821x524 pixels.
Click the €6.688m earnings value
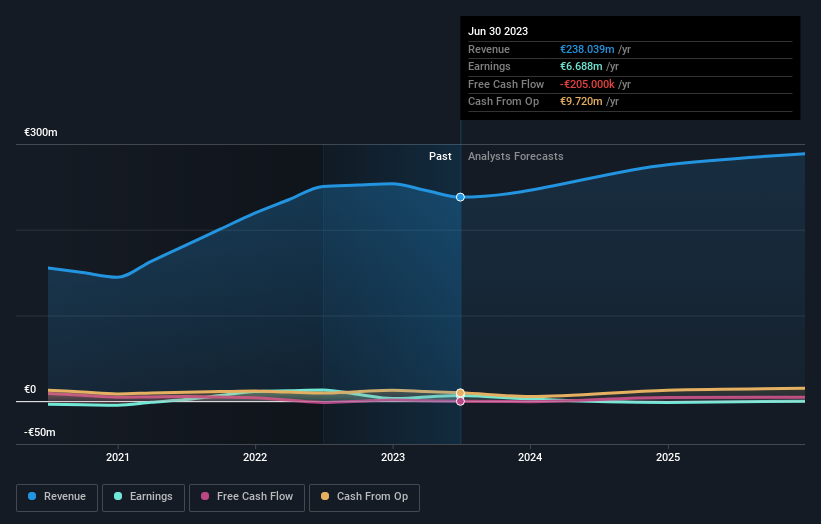pyautogui.click(x=581, y=66)
